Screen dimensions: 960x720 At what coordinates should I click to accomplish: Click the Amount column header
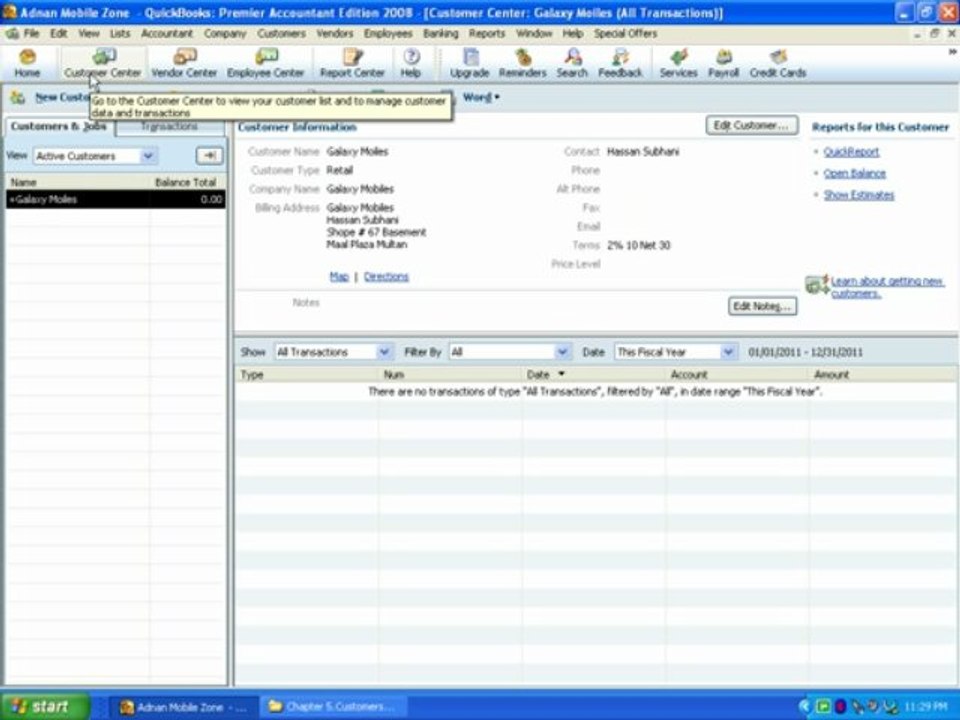click(x=883, y=374)
